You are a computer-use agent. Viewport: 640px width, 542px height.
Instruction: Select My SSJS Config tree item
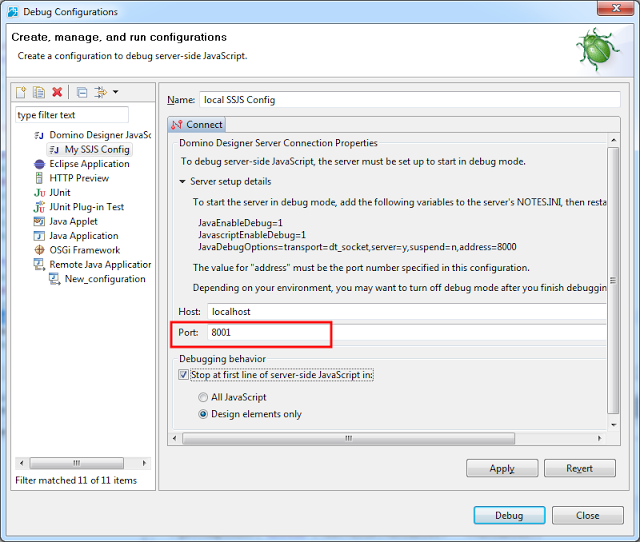coord(97,150)
